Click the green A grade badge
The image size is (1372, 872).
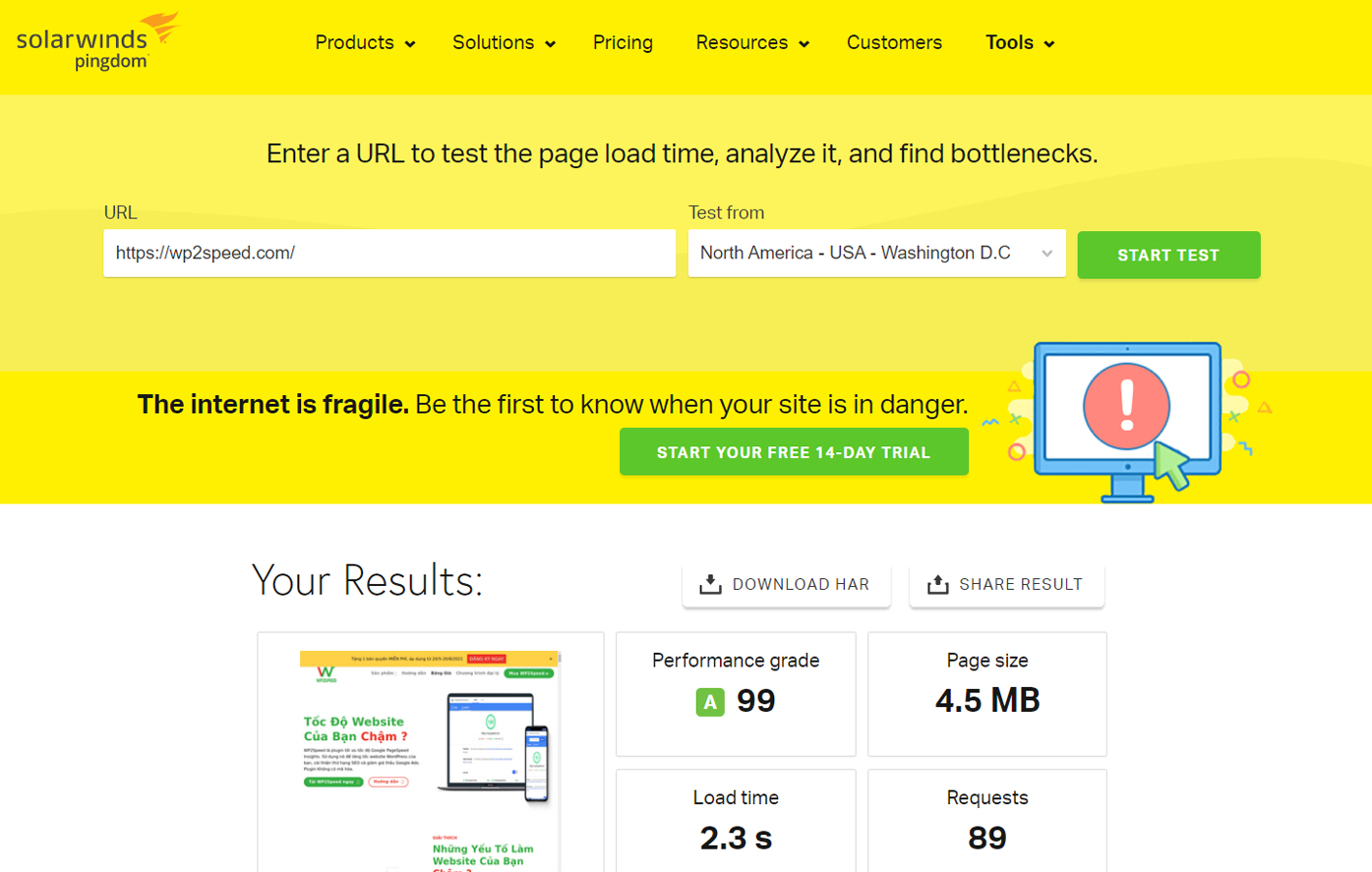point(710,702)
